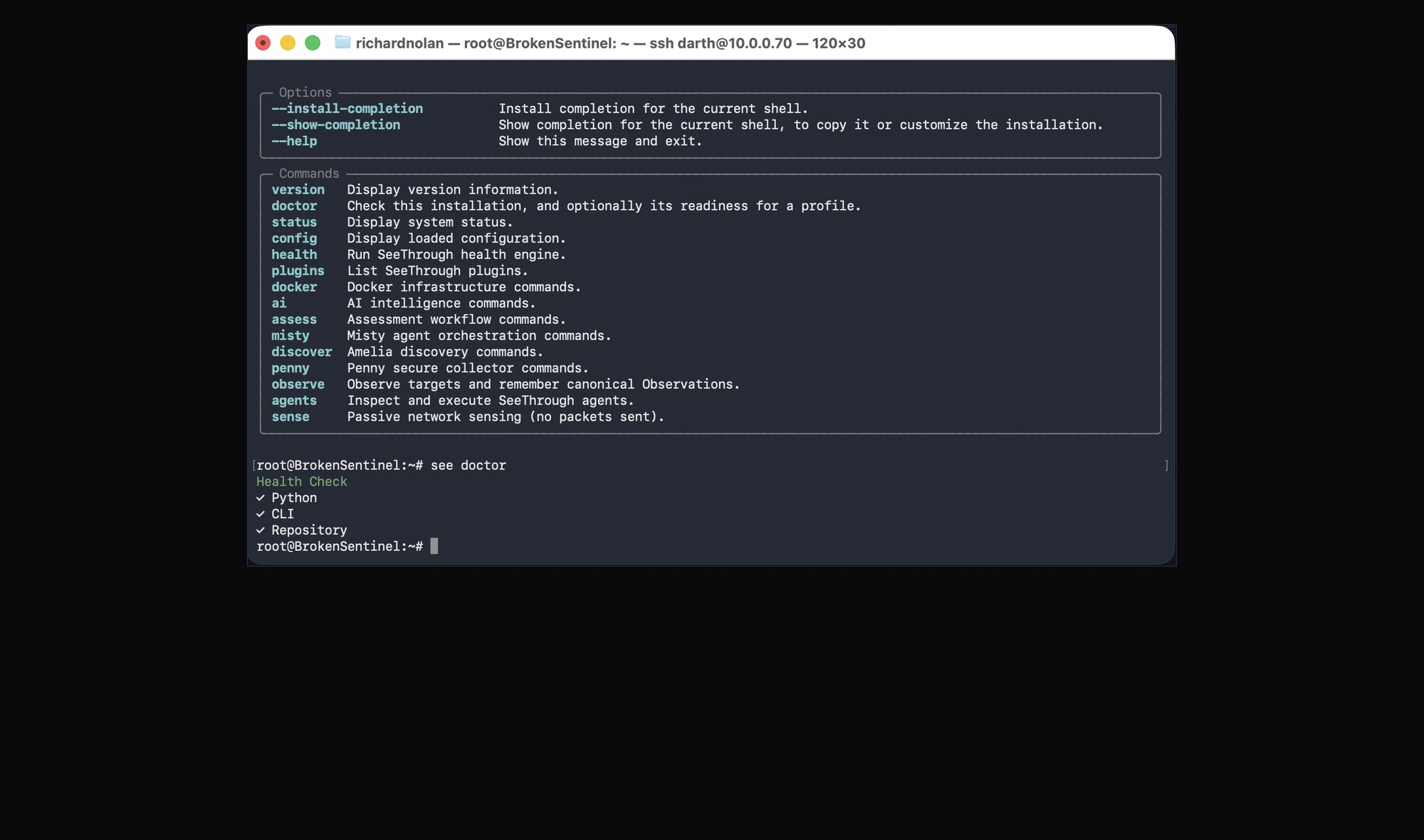Click the --show-completion option text
This screenshot has height=840, width=1424.
pyautogui.click(x=335, y=125)
